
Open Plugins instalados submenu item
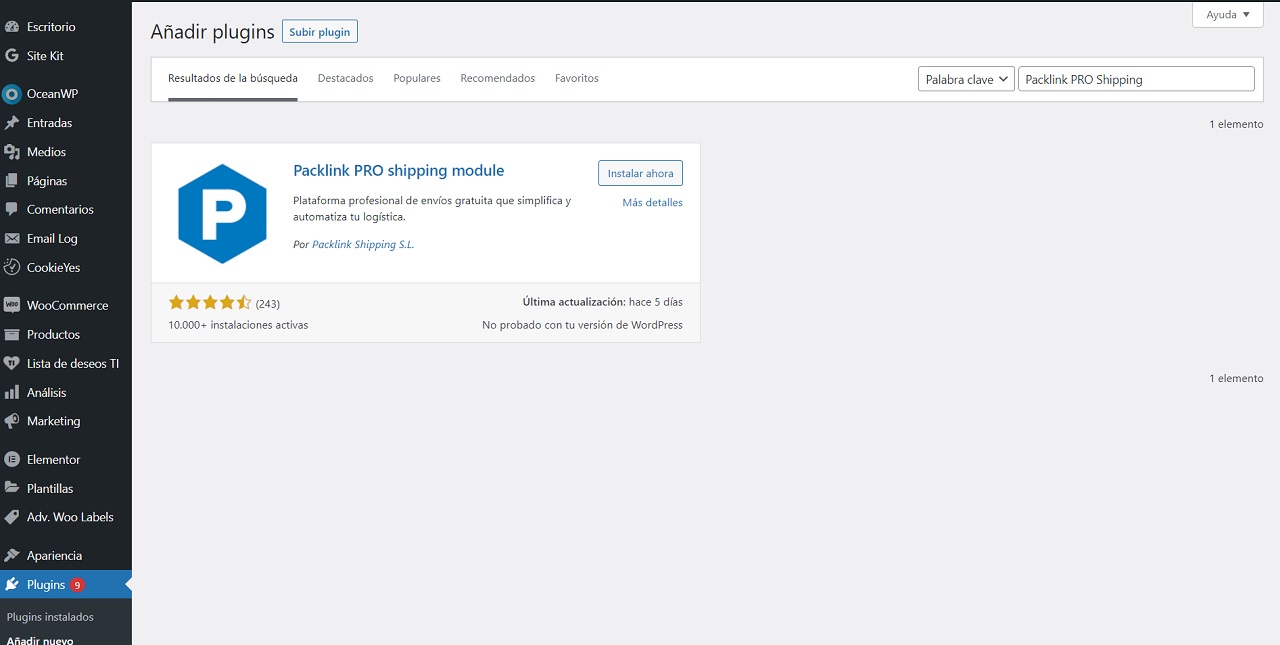pyautogui.click(x=50, y=617)
